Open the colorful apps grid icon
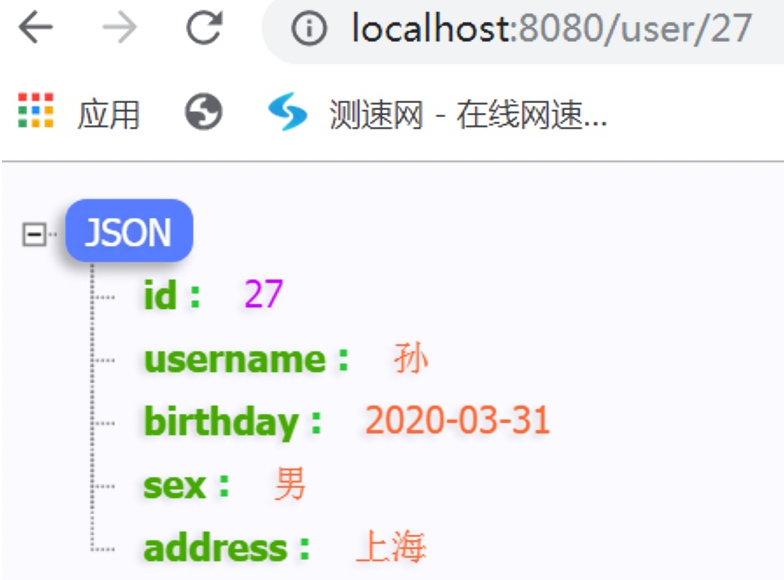The height and width of the screenshot is (580, 784). pyautogui.click(x=36, y=110)
